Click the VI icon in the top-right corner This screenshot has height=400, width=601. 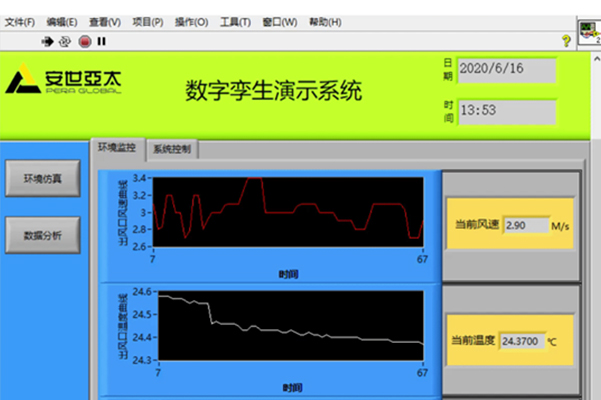pos(590,31)
